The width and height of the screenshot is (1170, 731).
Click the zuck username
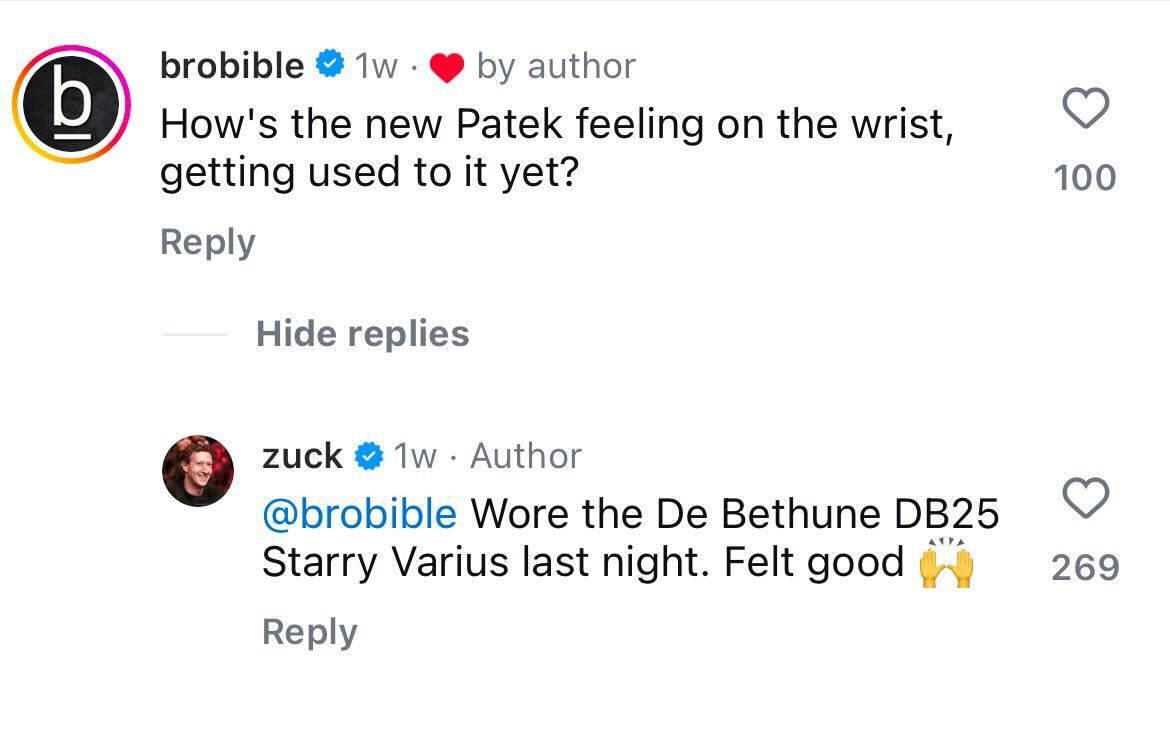(x=302, y=456)
